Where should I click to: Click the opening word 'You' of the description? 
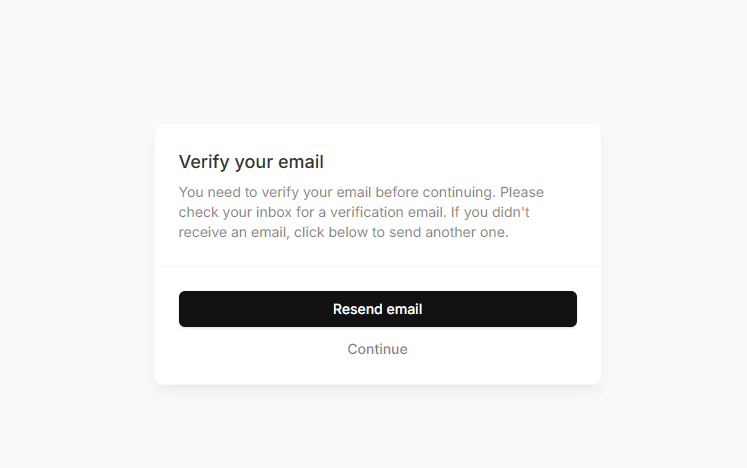click(192, 192)
